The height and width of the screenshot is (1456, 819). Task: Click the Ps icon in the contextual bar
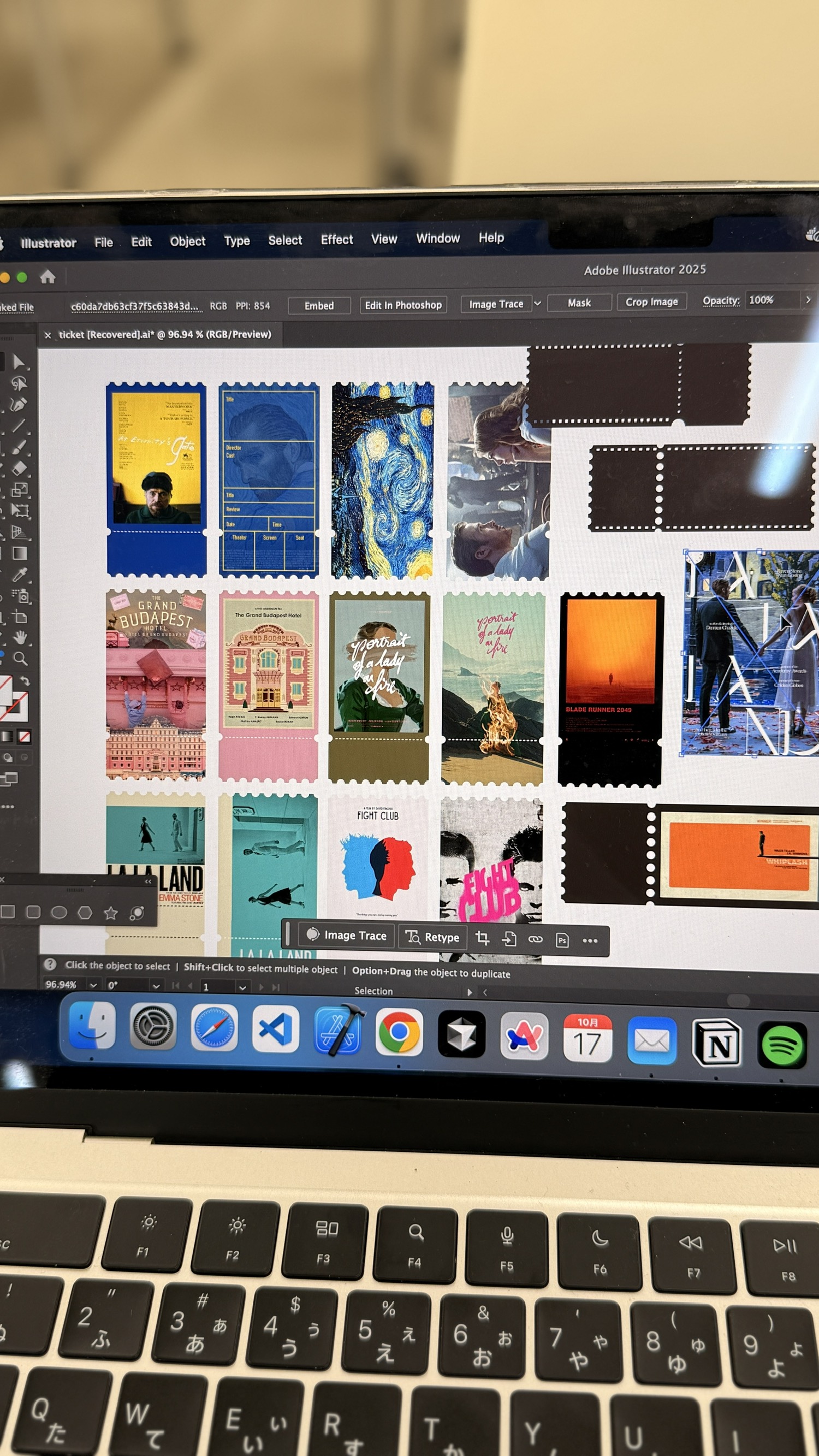click(562, 940)
